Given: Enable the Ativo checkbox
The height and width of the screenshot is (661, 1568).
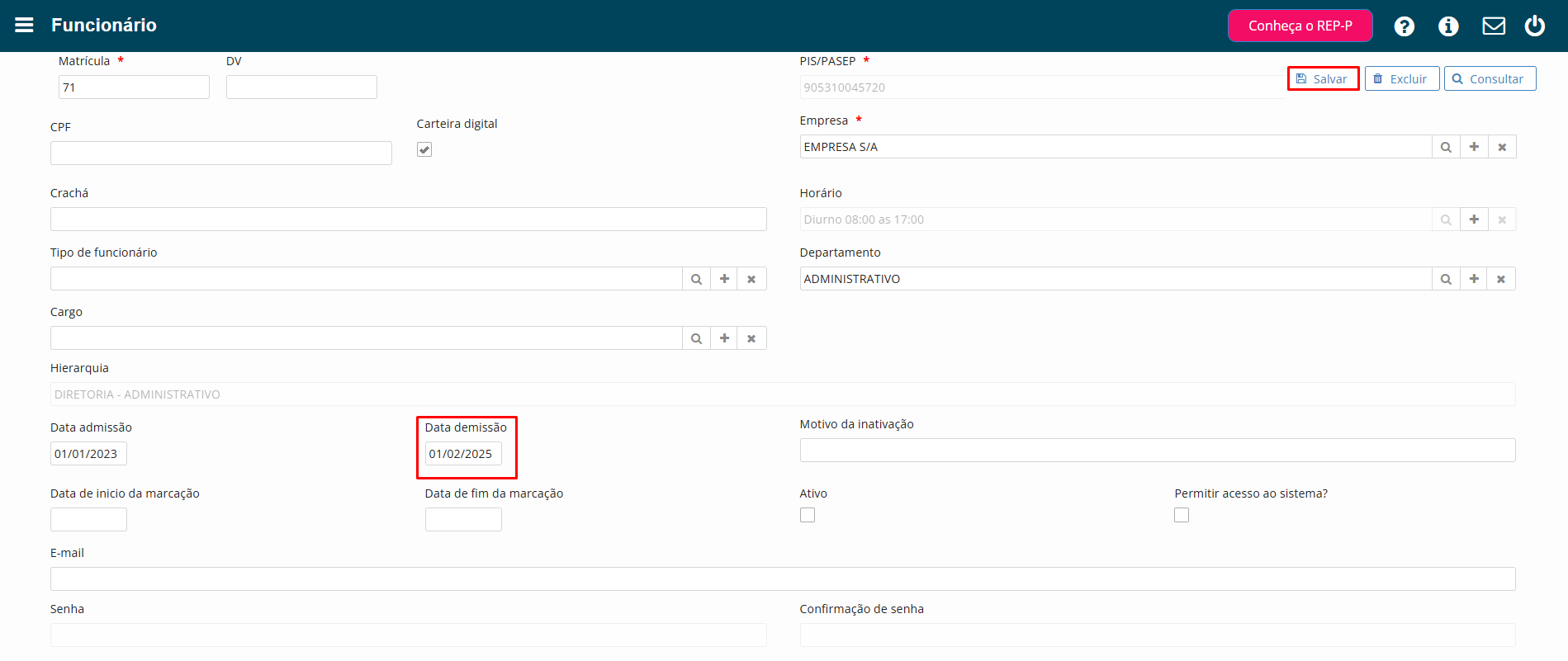Looking at the screenshot, I should pyautogui.click(x=808, y=515).
